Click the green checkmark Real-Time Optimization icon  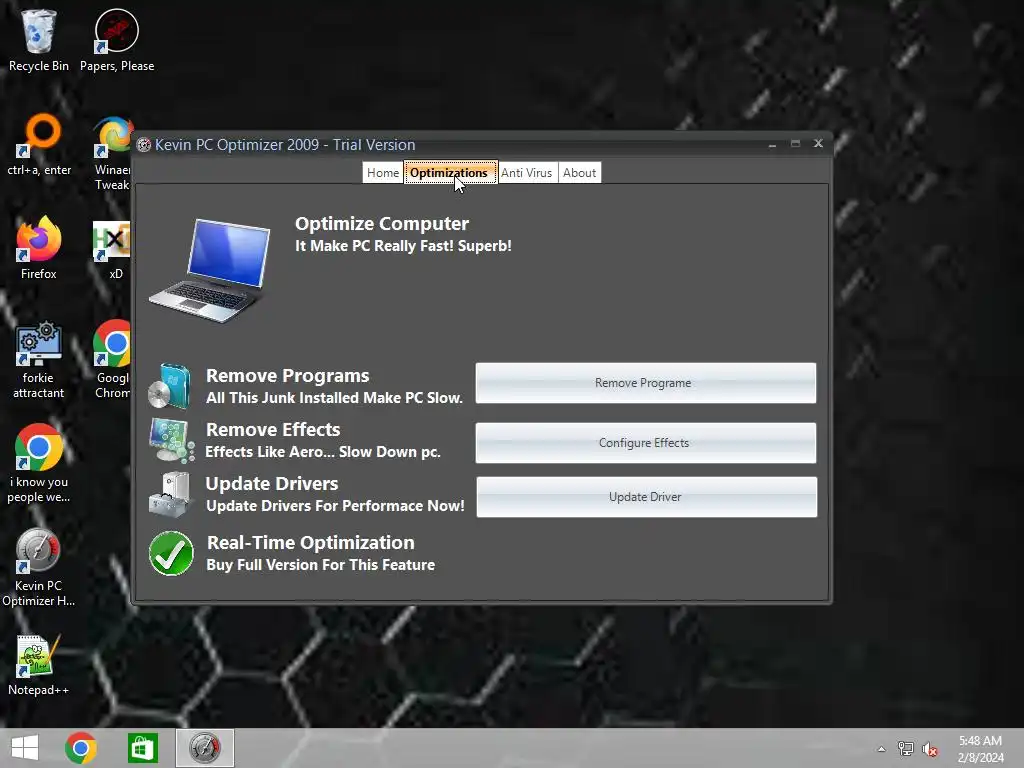171,553
